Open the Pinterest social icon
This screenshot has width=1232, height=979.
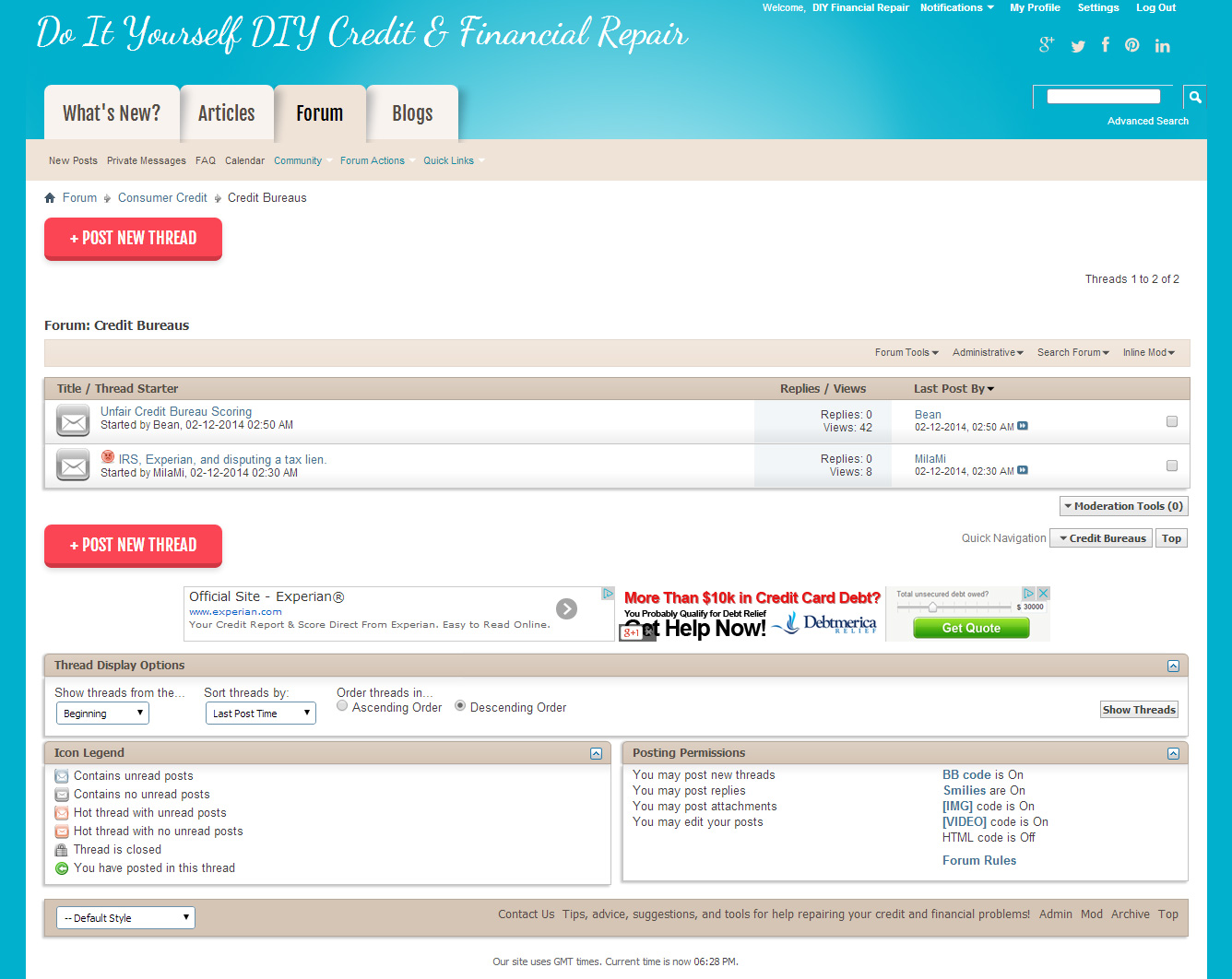pyautogui.click(x=1132, y=45)
